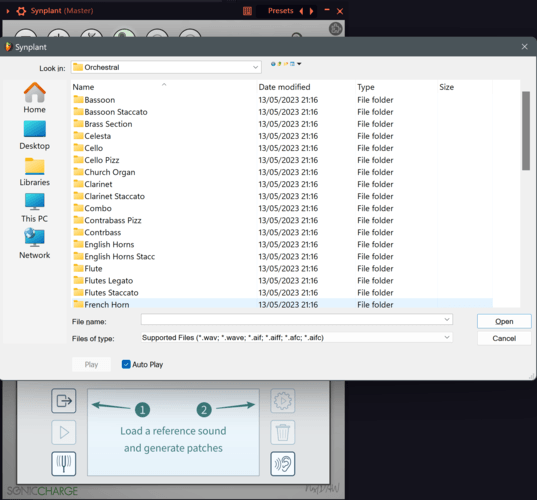Play the reference sound in Synplant
This screenshot has height=500, width=537.
[64, 432]
